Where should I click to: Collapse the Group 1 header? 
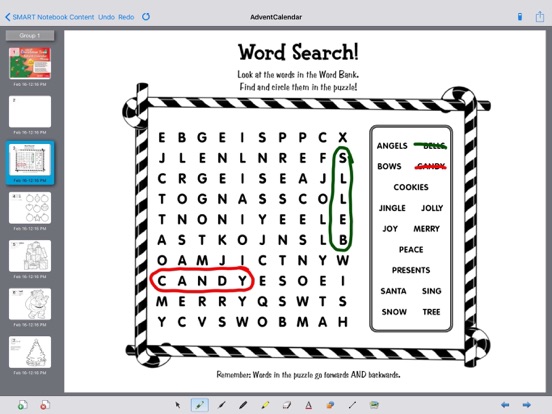tap(30, 36)
